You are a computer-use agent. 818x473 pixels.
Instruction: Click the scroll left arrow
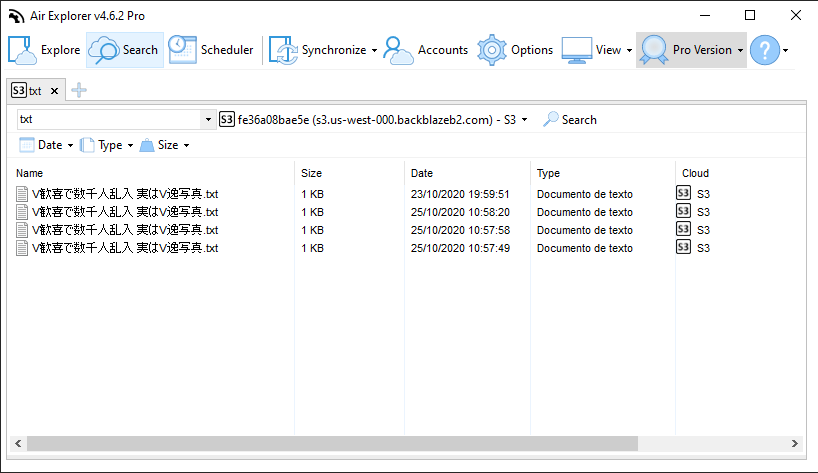pyautogui.click(x=18, y=443)
